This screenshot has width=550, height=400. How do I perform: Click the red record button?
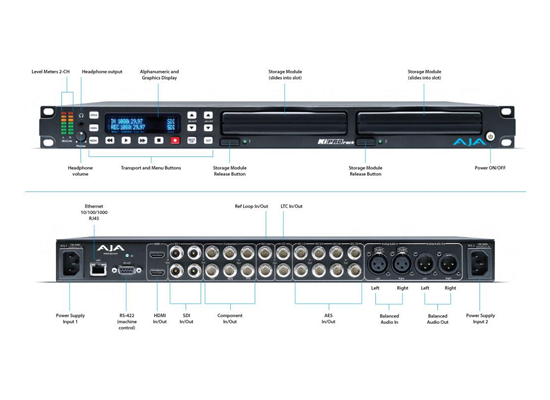pos(175,140)
